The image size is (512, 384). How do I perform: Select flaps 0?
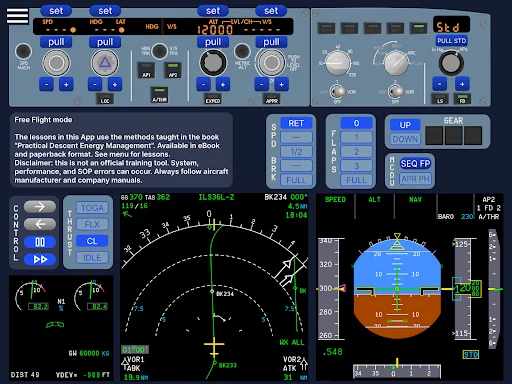356,123
